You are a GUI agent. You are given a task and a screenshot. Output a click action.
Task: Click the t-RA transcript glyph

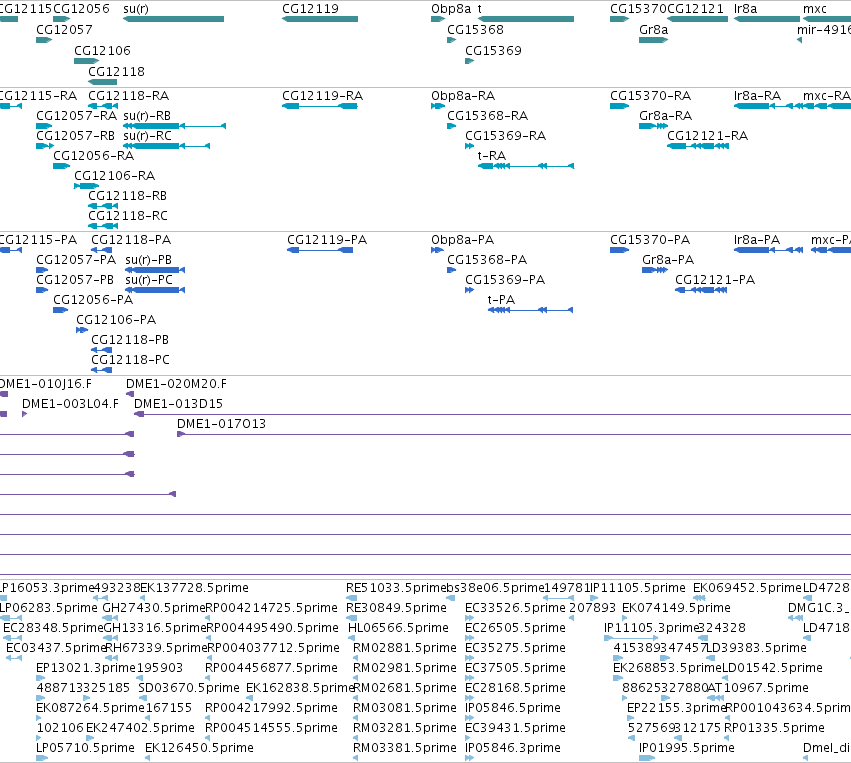pos(526,166)
